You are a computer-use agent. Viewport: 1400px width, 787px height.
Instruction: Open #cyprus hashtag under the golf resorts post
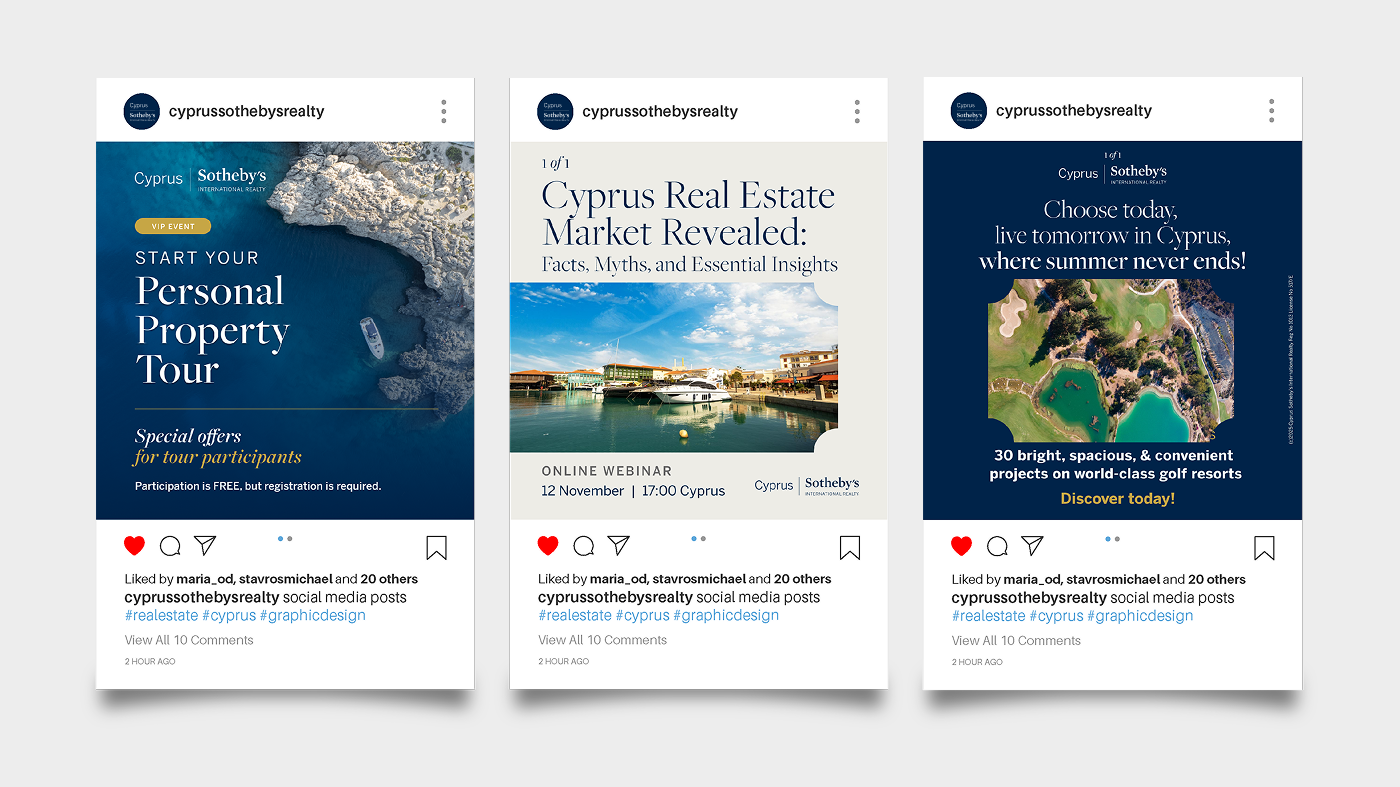coord(1057,616)
